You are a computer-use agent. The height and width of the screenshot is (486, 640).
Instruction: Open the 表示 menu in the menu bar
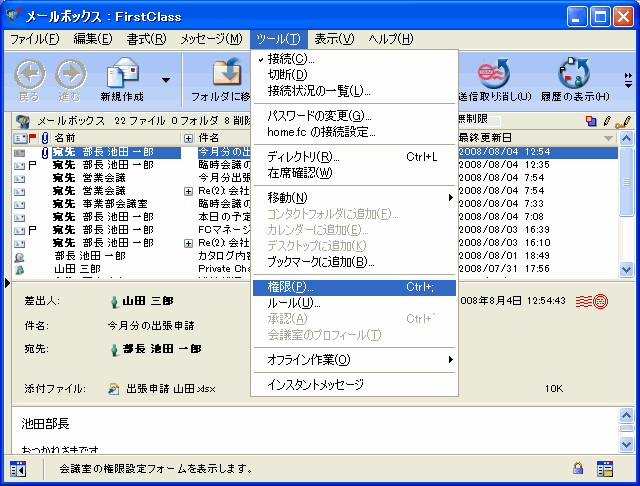[333, 39]
